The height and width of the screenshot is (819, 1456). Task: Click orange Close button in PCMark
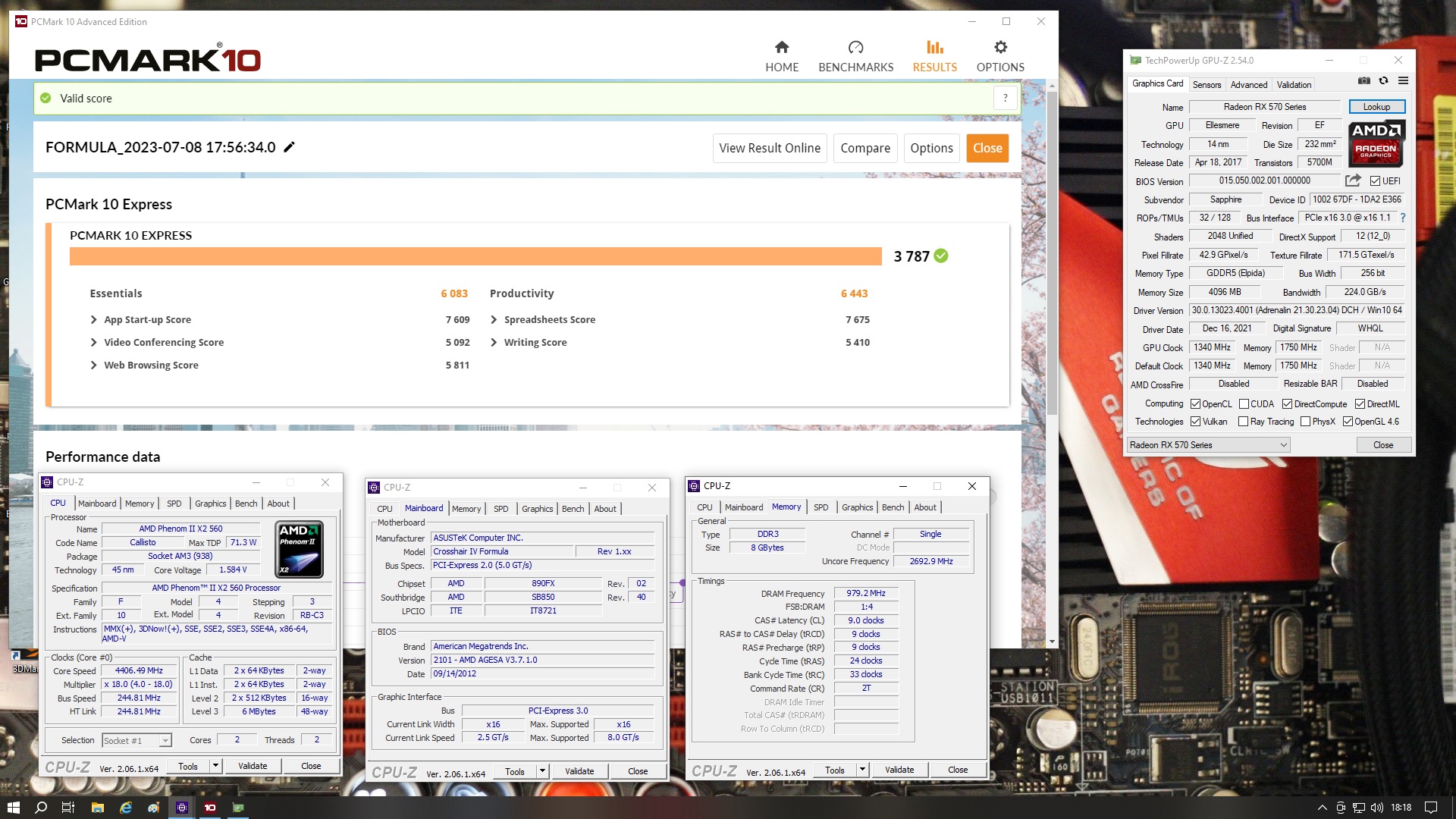[987, 148]
